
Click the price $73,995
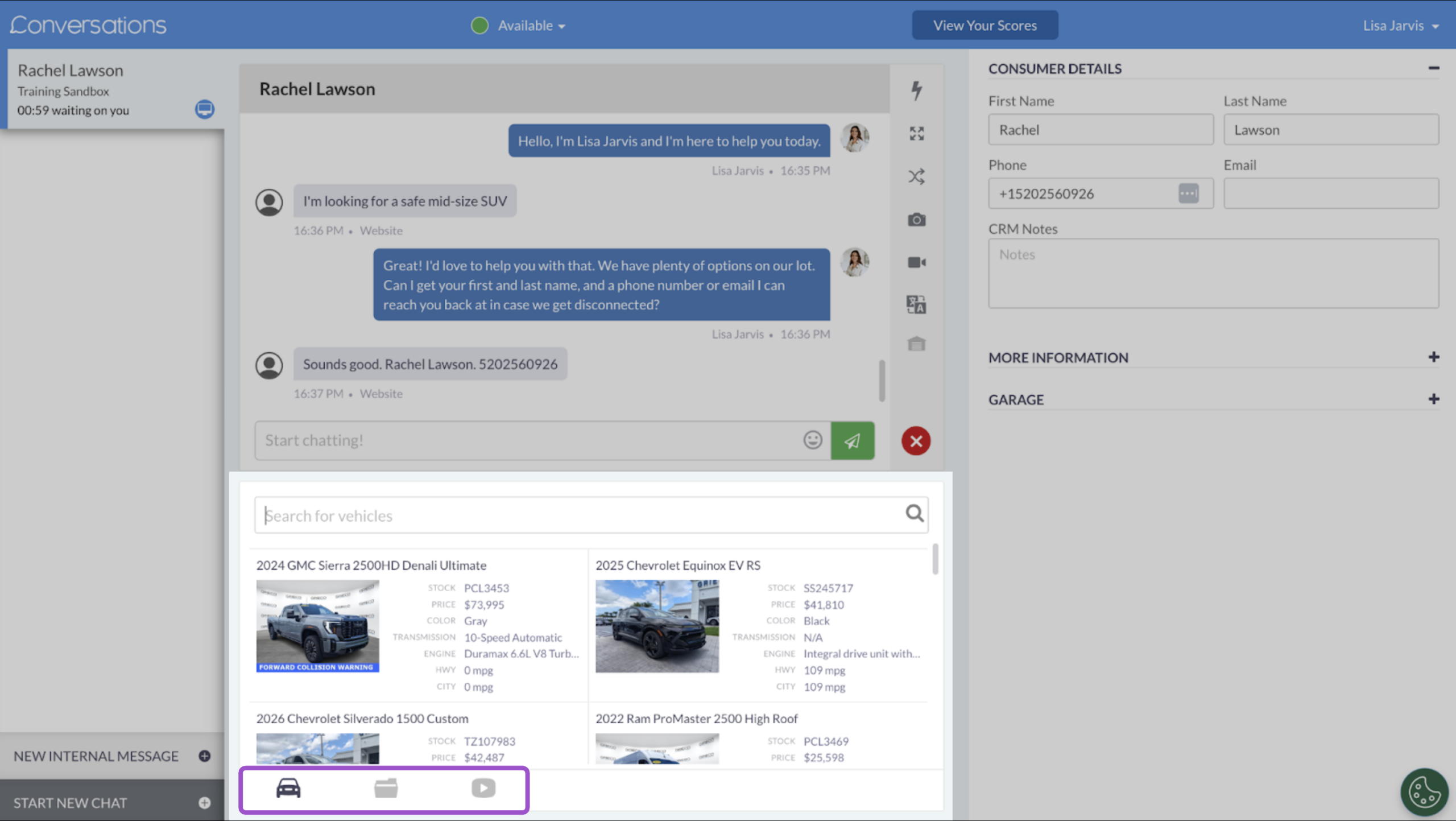(484, 604)
